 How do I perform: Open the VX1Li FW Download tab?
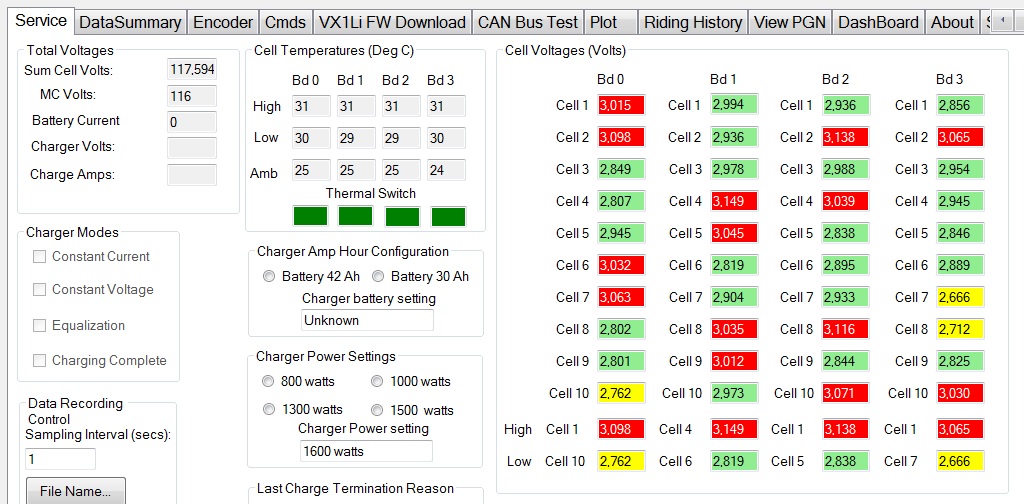tap(391, 22)
